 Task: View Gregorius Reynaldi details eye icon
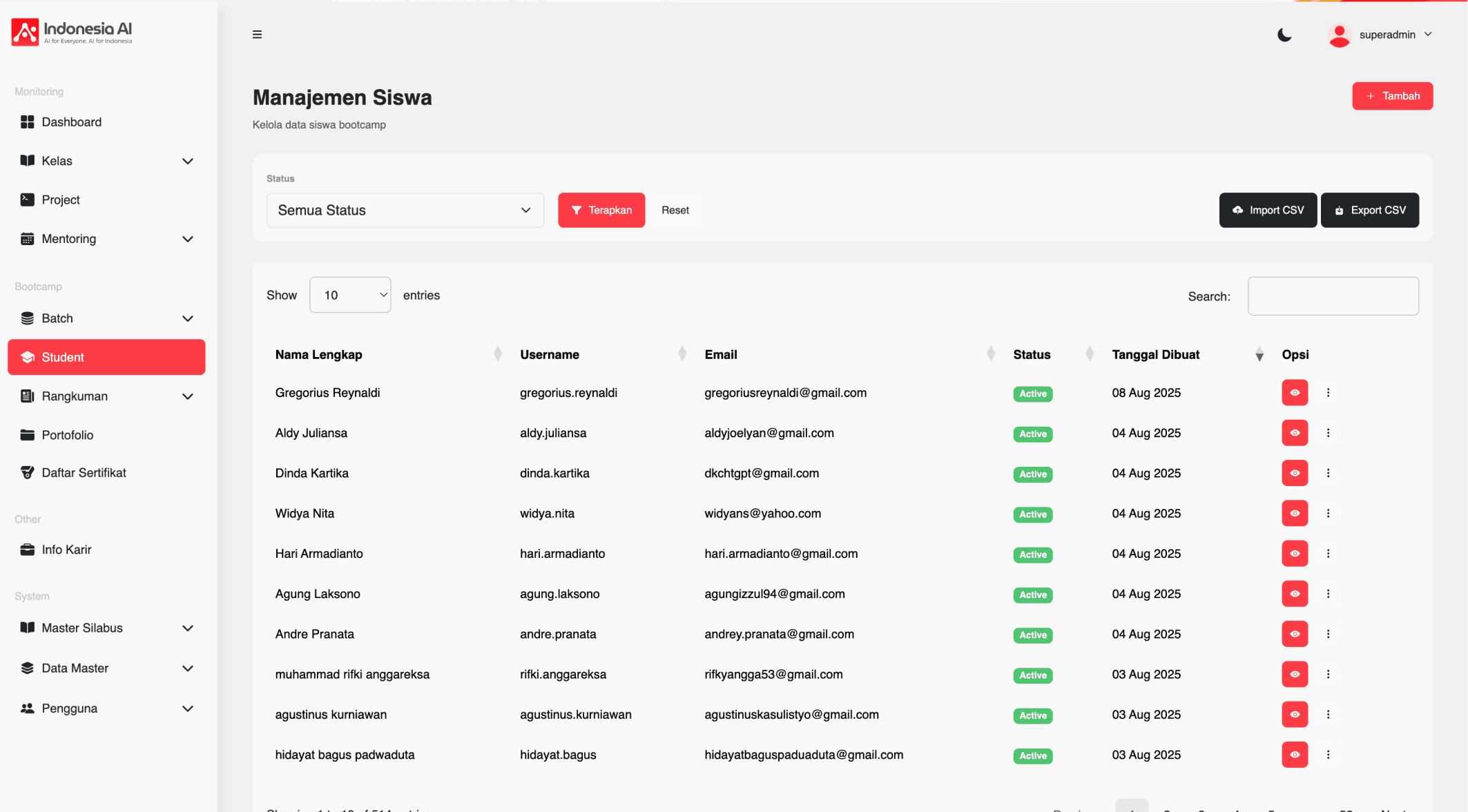point(1295,393)
